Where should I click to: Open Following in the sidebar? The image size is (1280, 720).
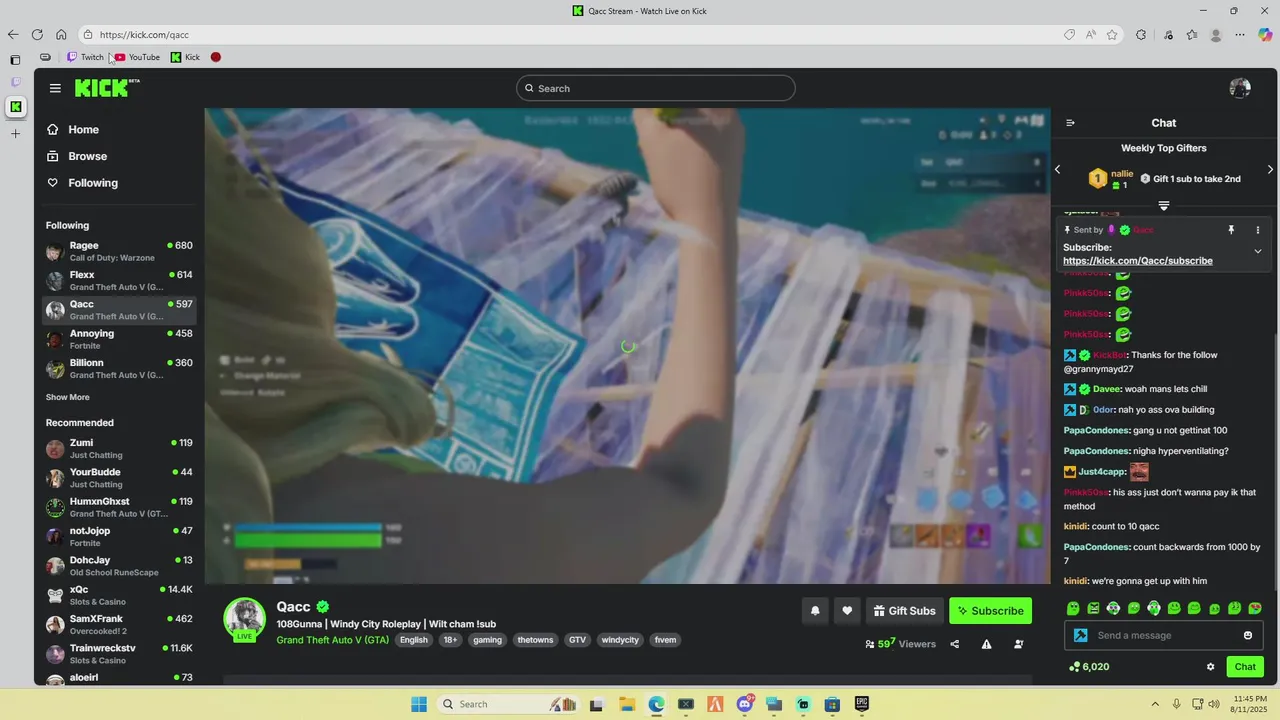93,183
